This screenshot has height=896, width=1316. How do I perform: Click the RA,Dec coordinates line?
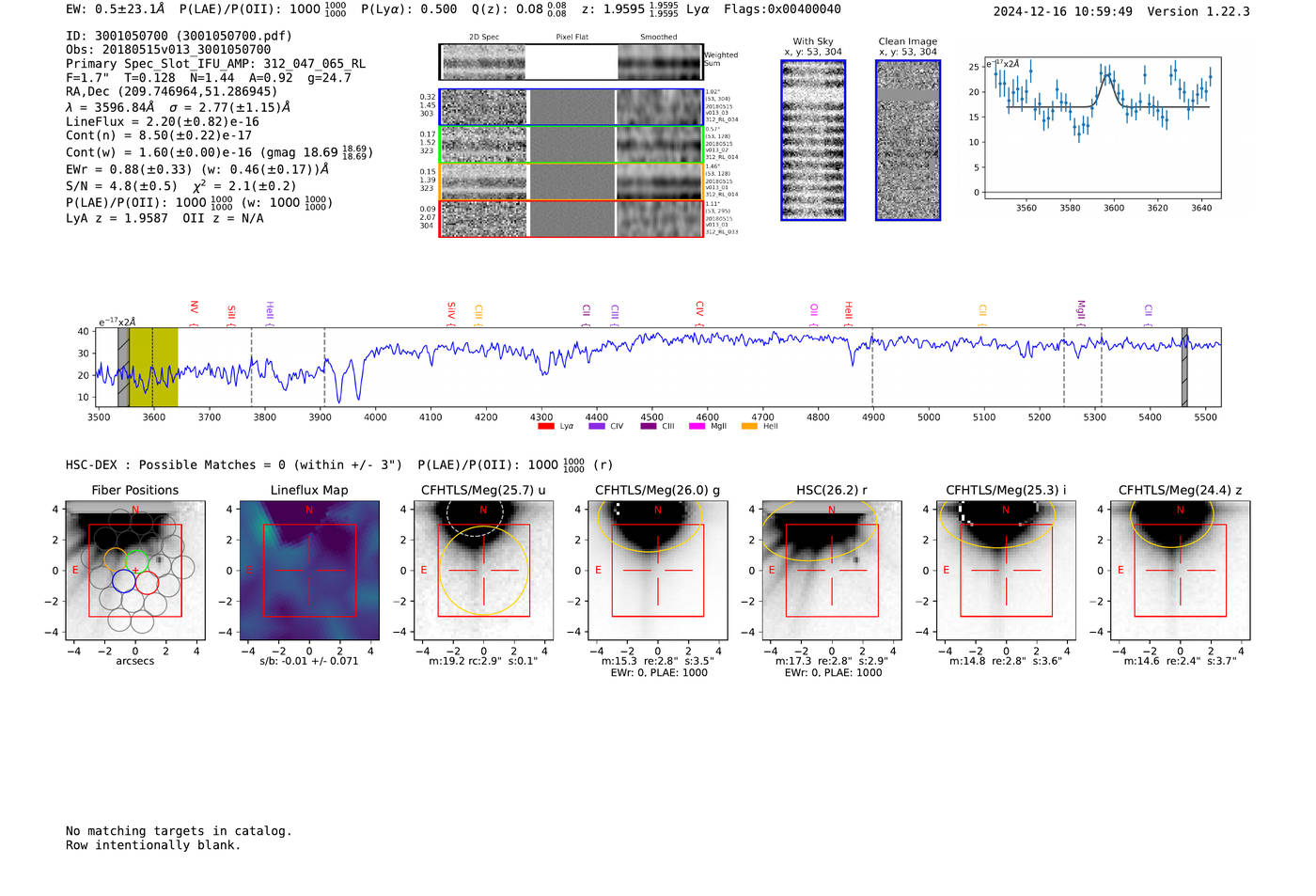tap(172, 92)
